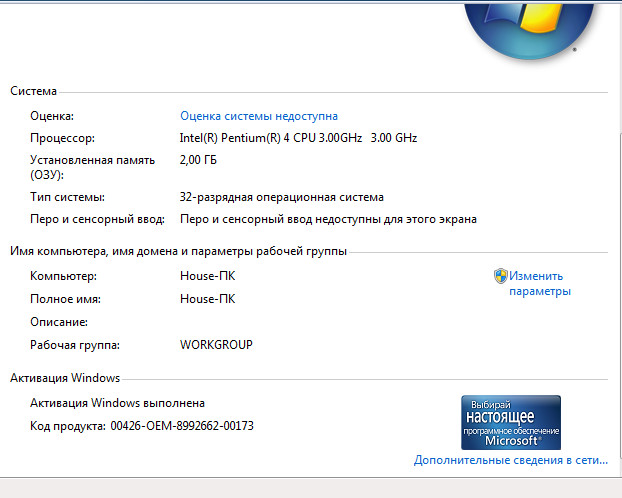622x498 pixels.
Task: Click the 'Компьютер:' value House-ПК
Action: coord(207,276)
